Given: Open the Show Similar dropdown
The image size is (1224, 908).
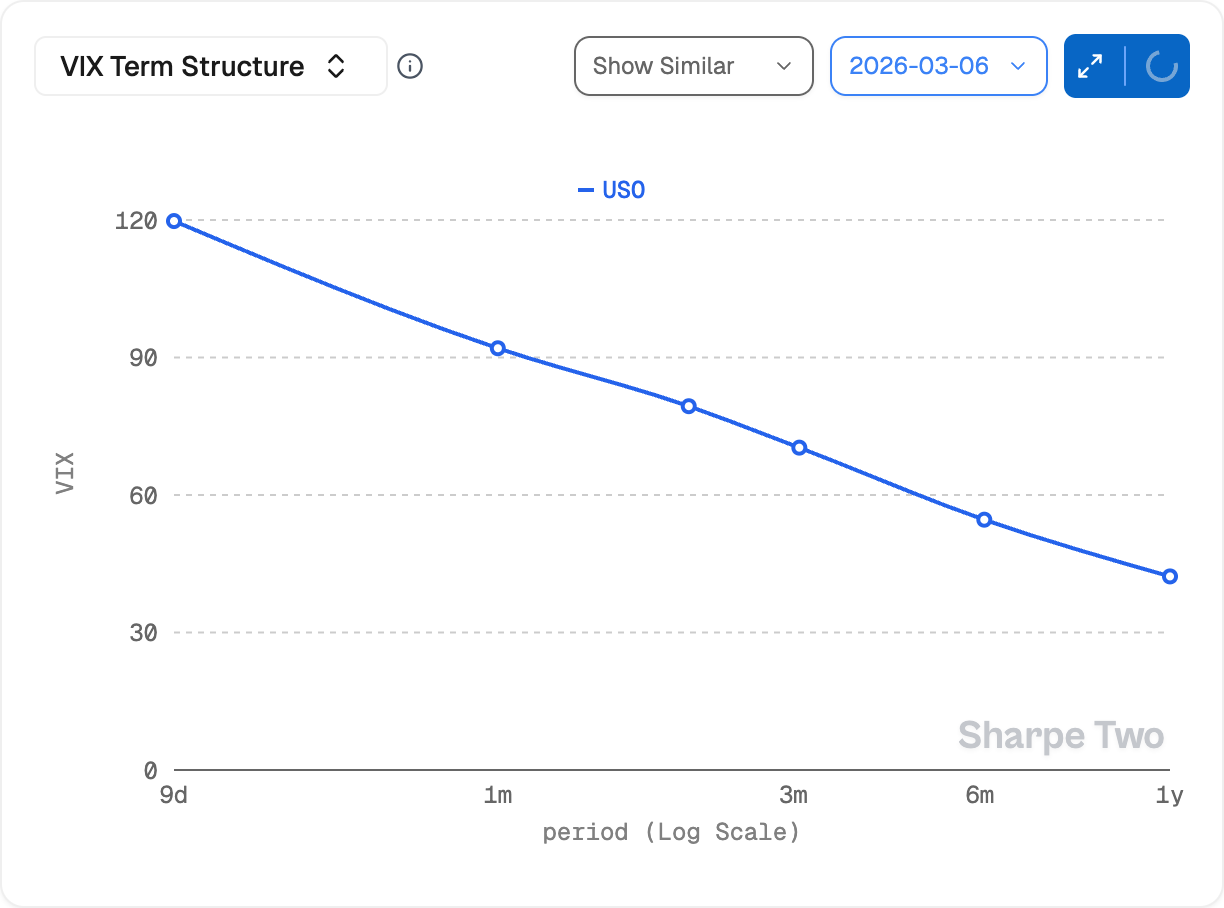Looking at the screenshot, I should (693, 67).
